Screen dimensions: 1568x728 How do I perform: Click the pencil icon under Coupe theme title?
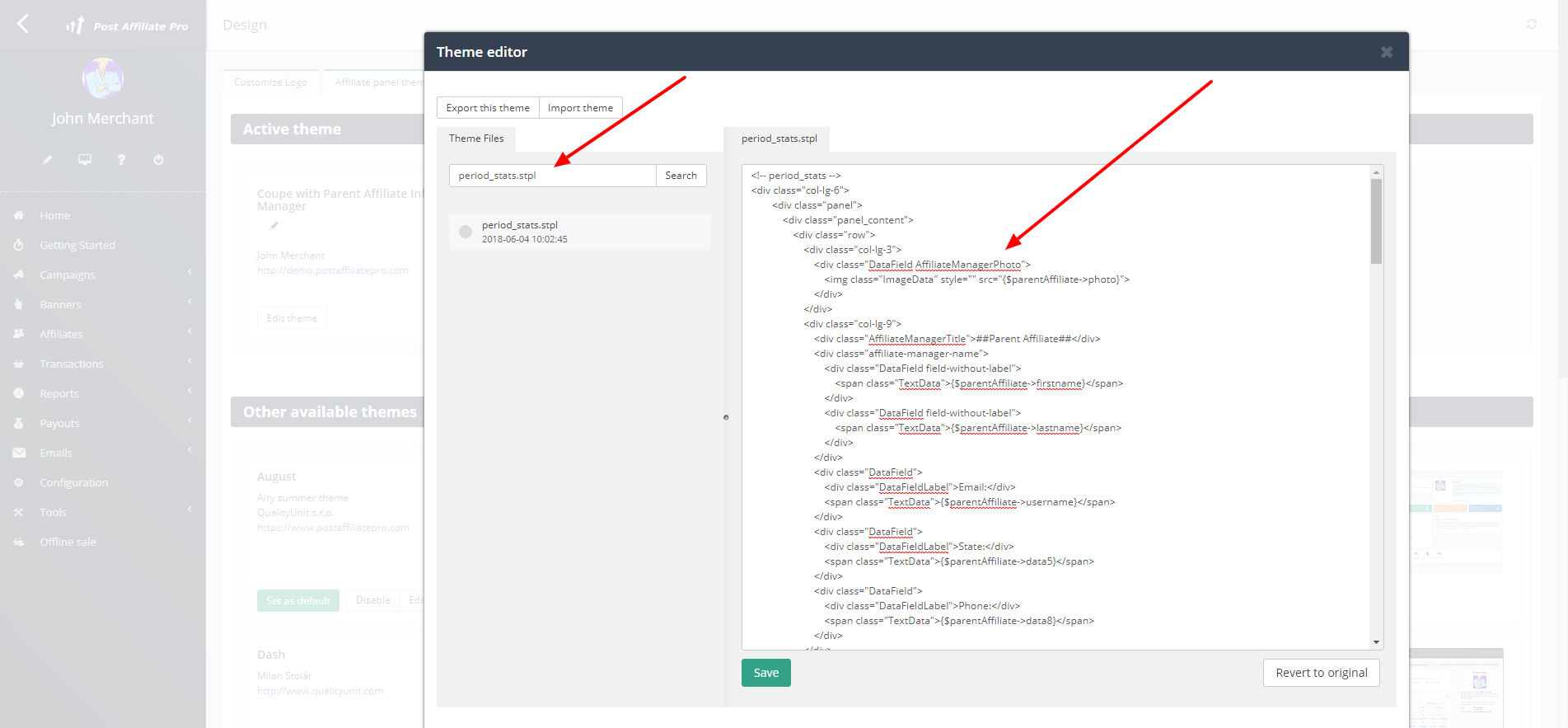tap(274, 225)
